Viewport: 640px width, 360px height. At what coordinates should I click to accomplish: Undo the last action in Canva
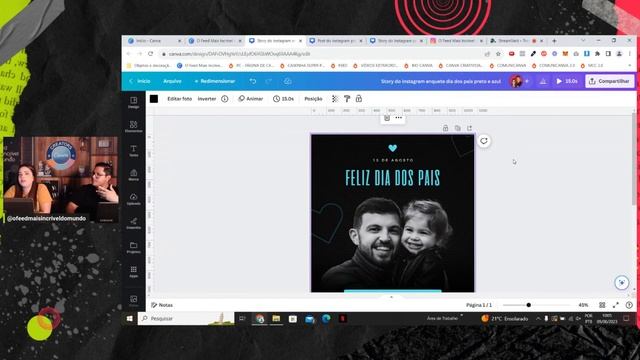coord(253,81)
